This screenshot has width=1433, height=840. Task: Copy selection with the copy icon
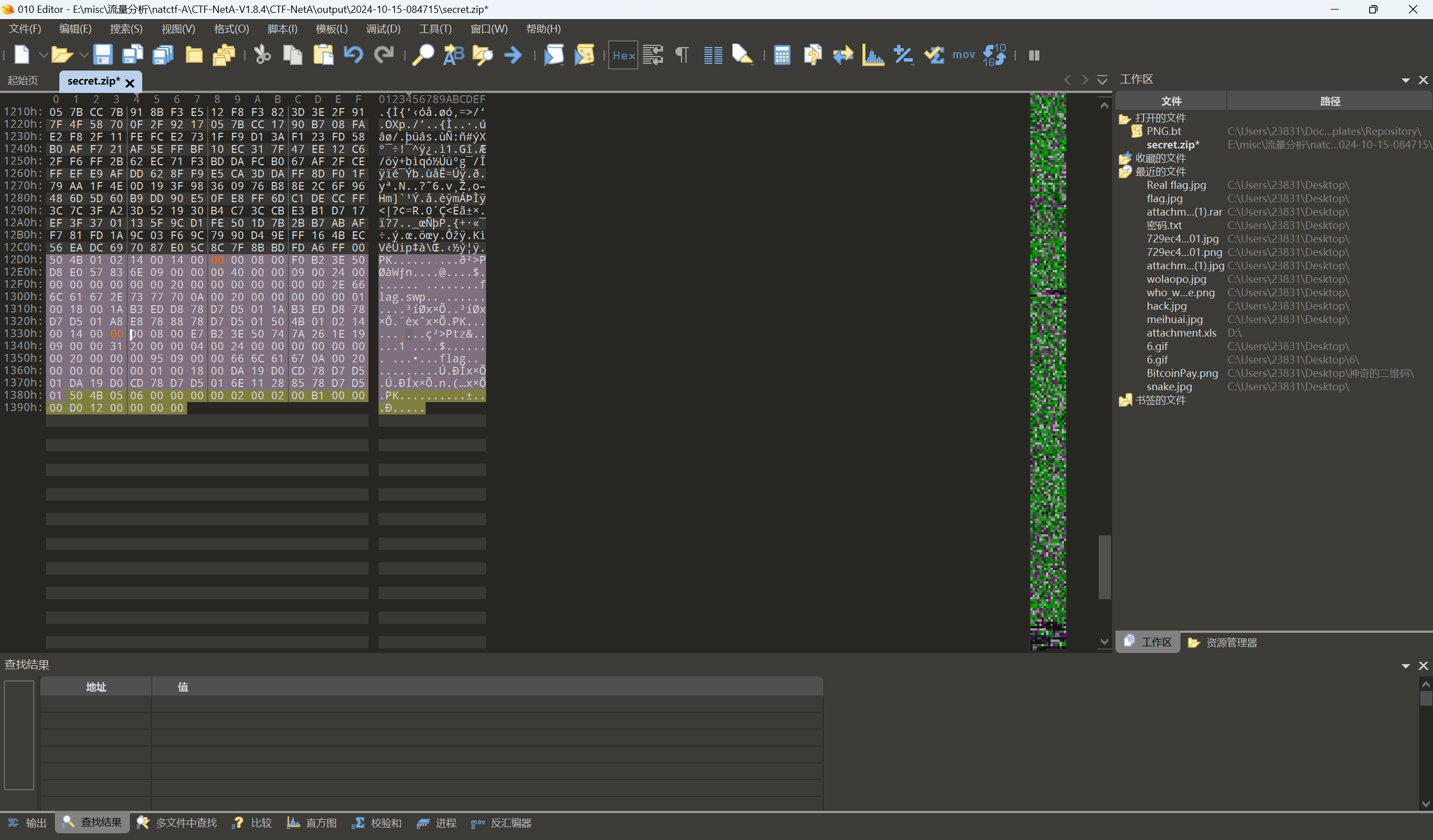[x=293, y=54]
